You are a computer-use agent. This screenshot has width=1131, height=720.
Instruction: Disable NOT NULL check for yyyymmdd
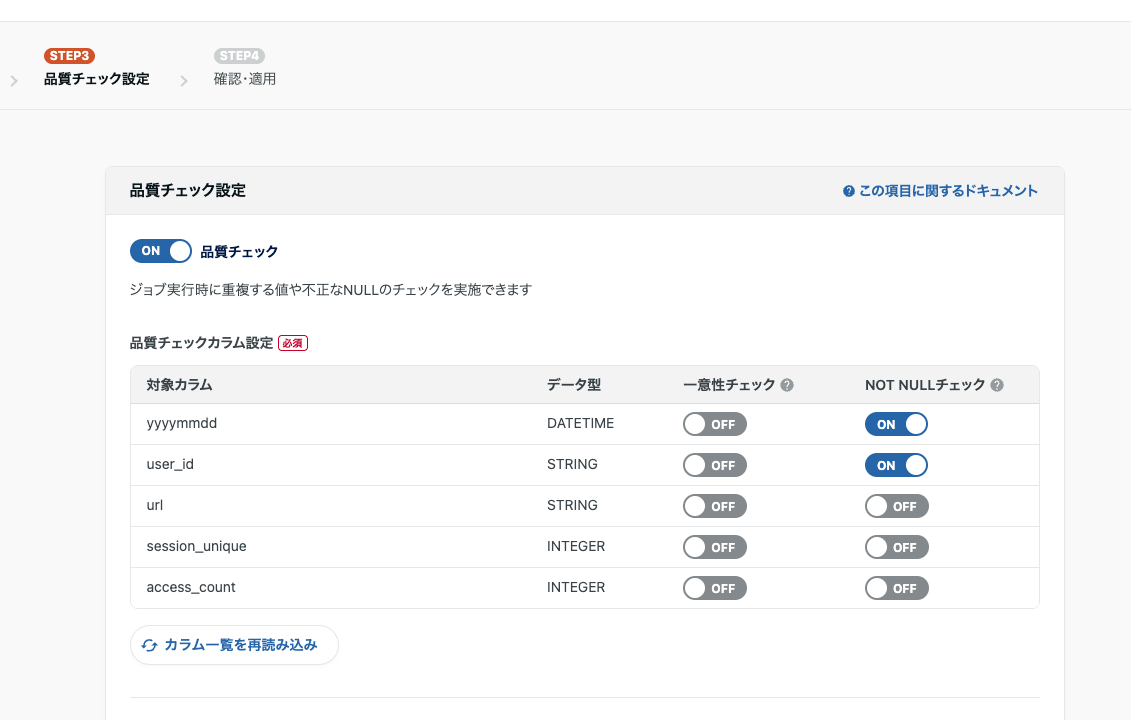(896, 423)
